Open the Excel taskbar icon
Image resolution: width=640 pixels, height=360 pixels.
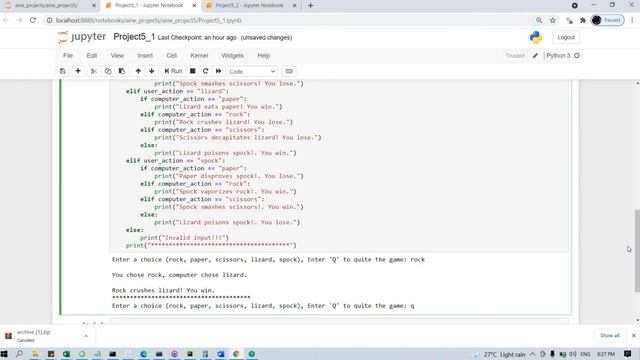pyautogui.click(x=66, y=354)
